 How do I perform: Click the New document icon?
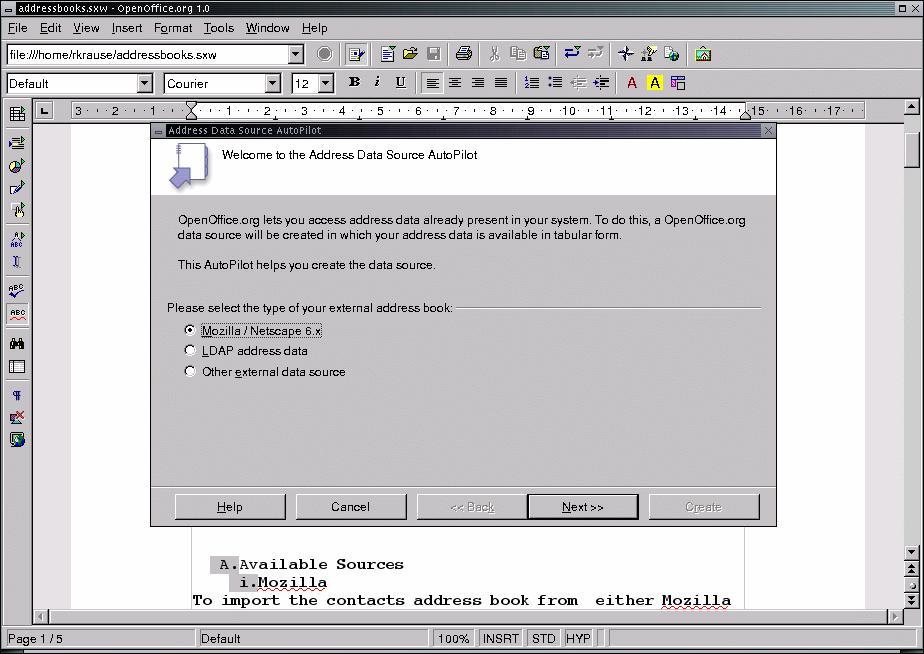click(387, 54)
